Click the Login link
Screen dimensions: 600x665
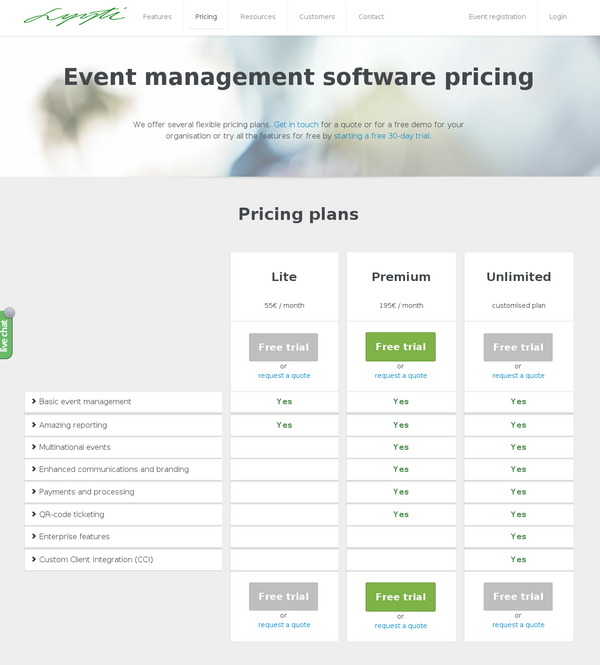coord(558,17)
